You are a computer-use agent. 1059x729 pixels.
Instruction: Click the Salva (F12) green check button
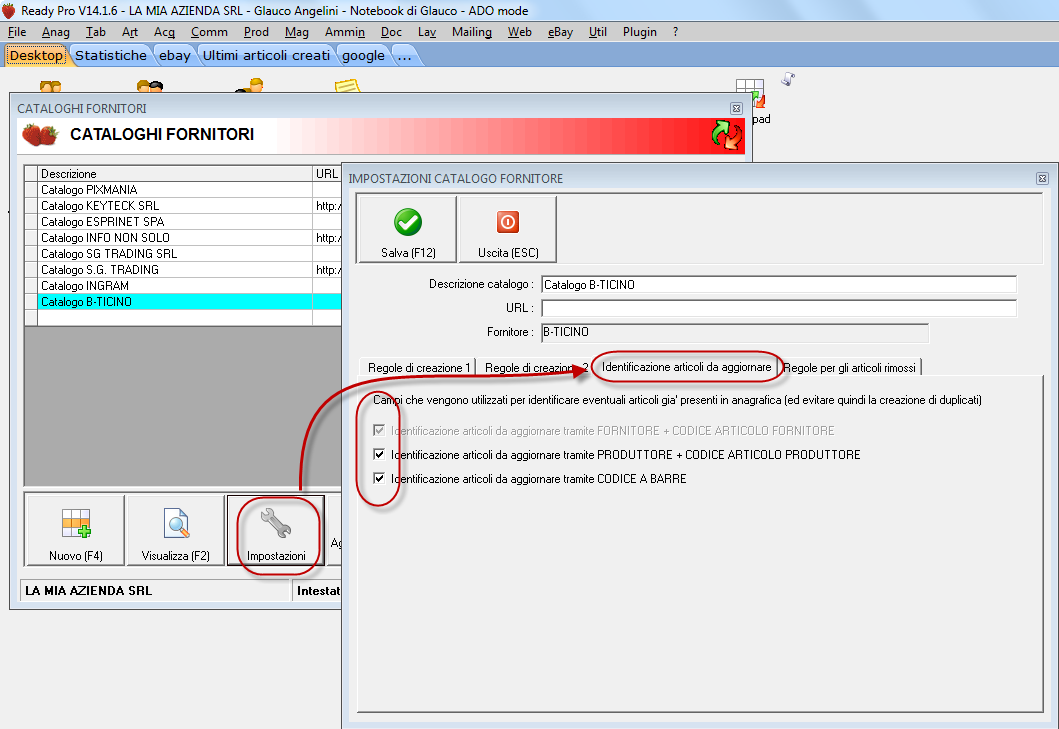tap(407, 229)
